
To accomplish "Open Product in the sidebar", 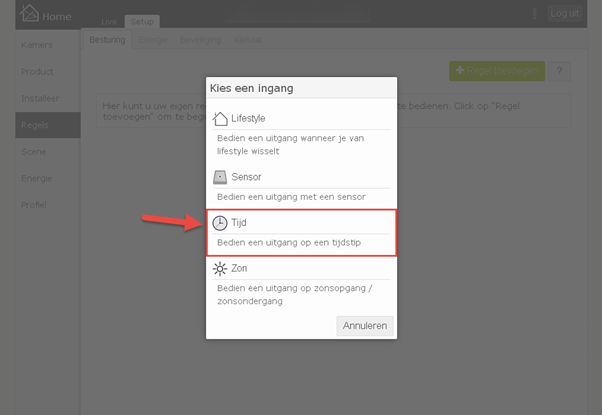I will coord(48,72).
